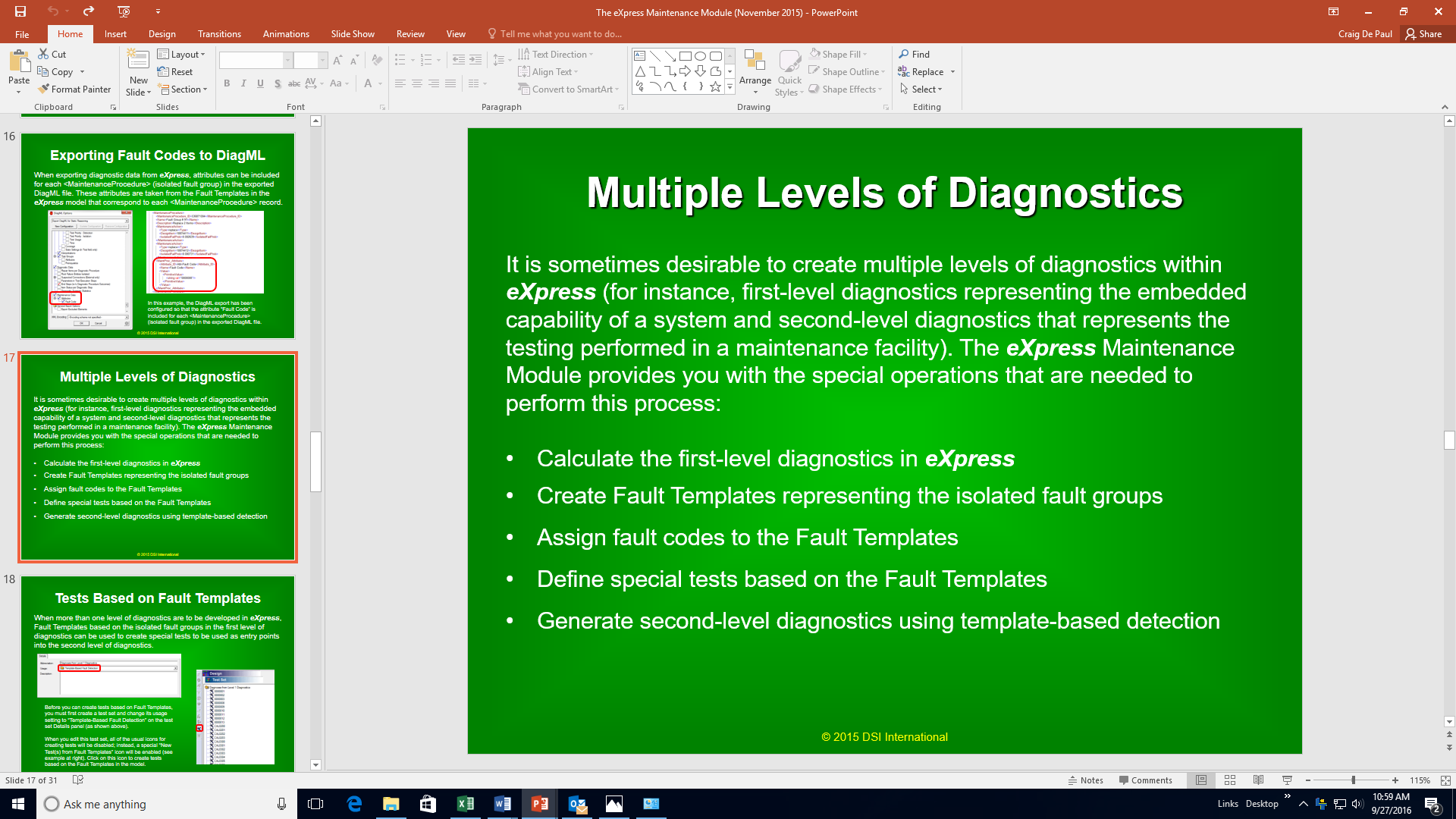Toggle text shadow formatting

point(278,83)
